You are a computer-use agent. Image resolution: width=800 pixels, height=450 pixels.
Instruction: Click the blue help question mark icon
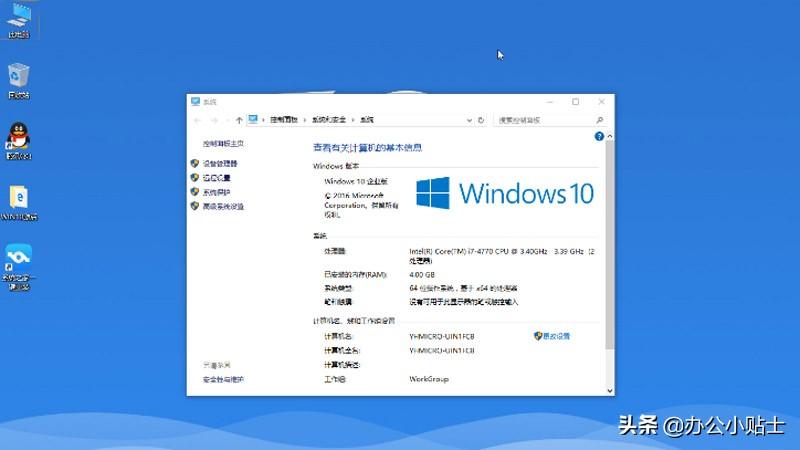599,136
